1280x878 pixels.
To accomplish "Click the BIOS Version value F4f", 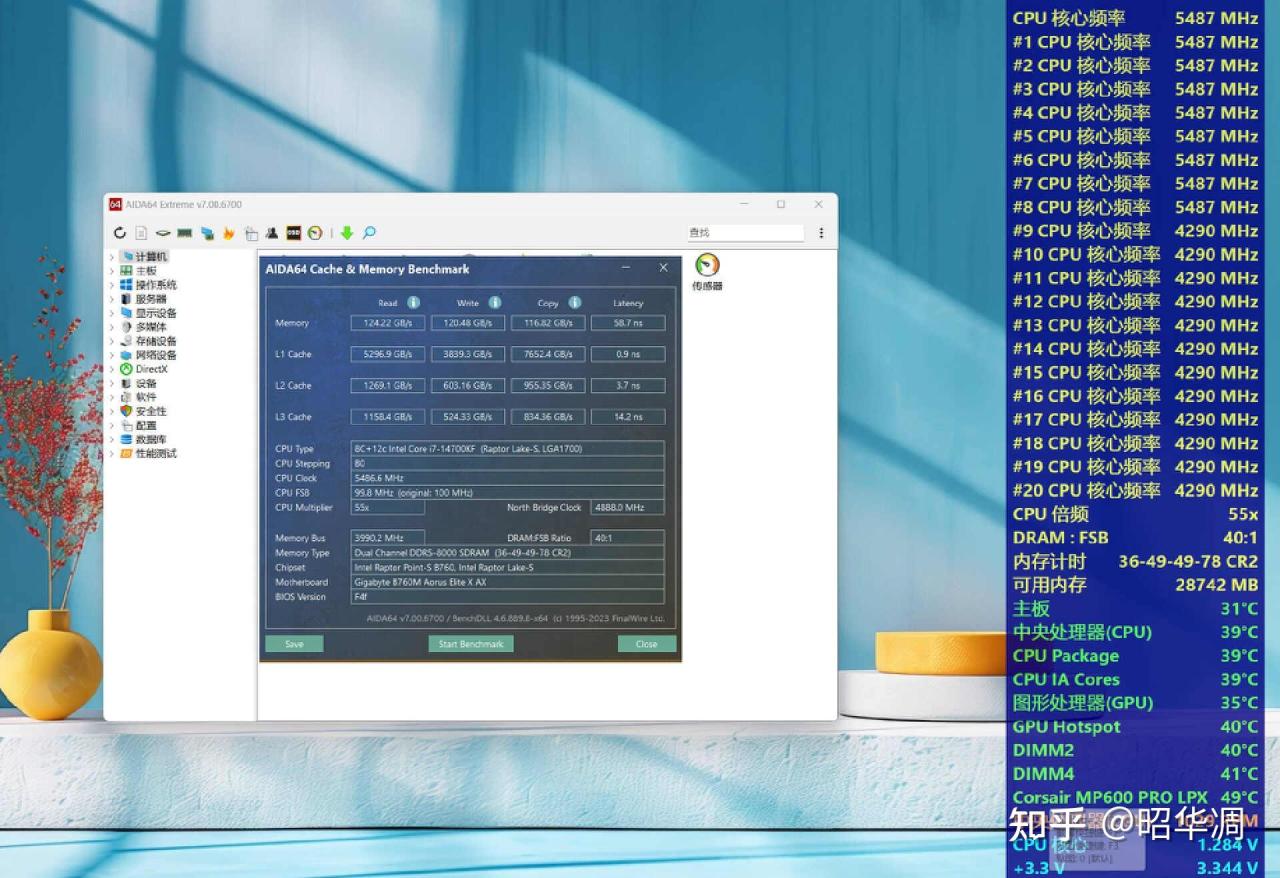I will (508, 597).
